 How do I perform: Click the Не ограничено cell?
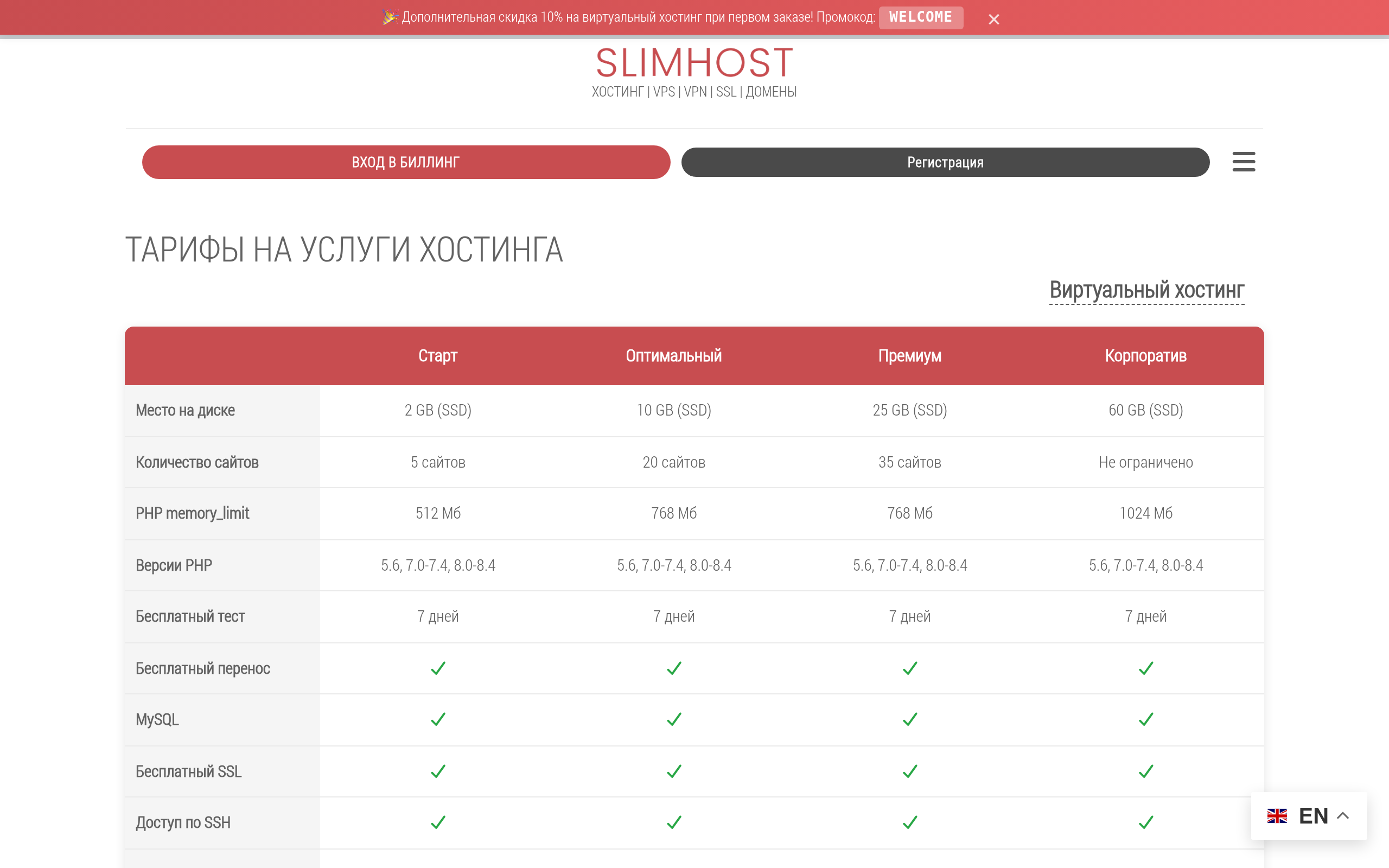1145,463
